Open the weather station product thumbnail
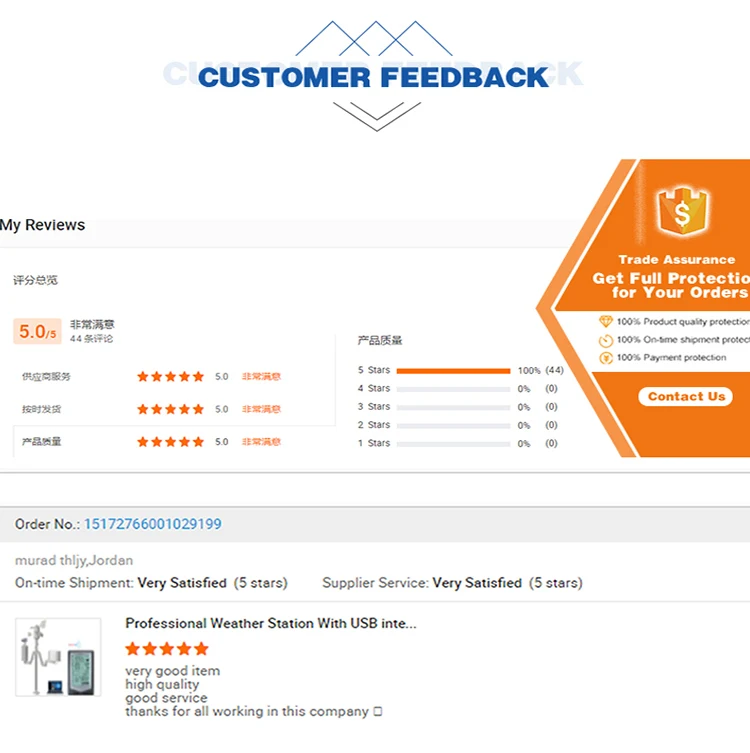750x753 pixels. 58,657
